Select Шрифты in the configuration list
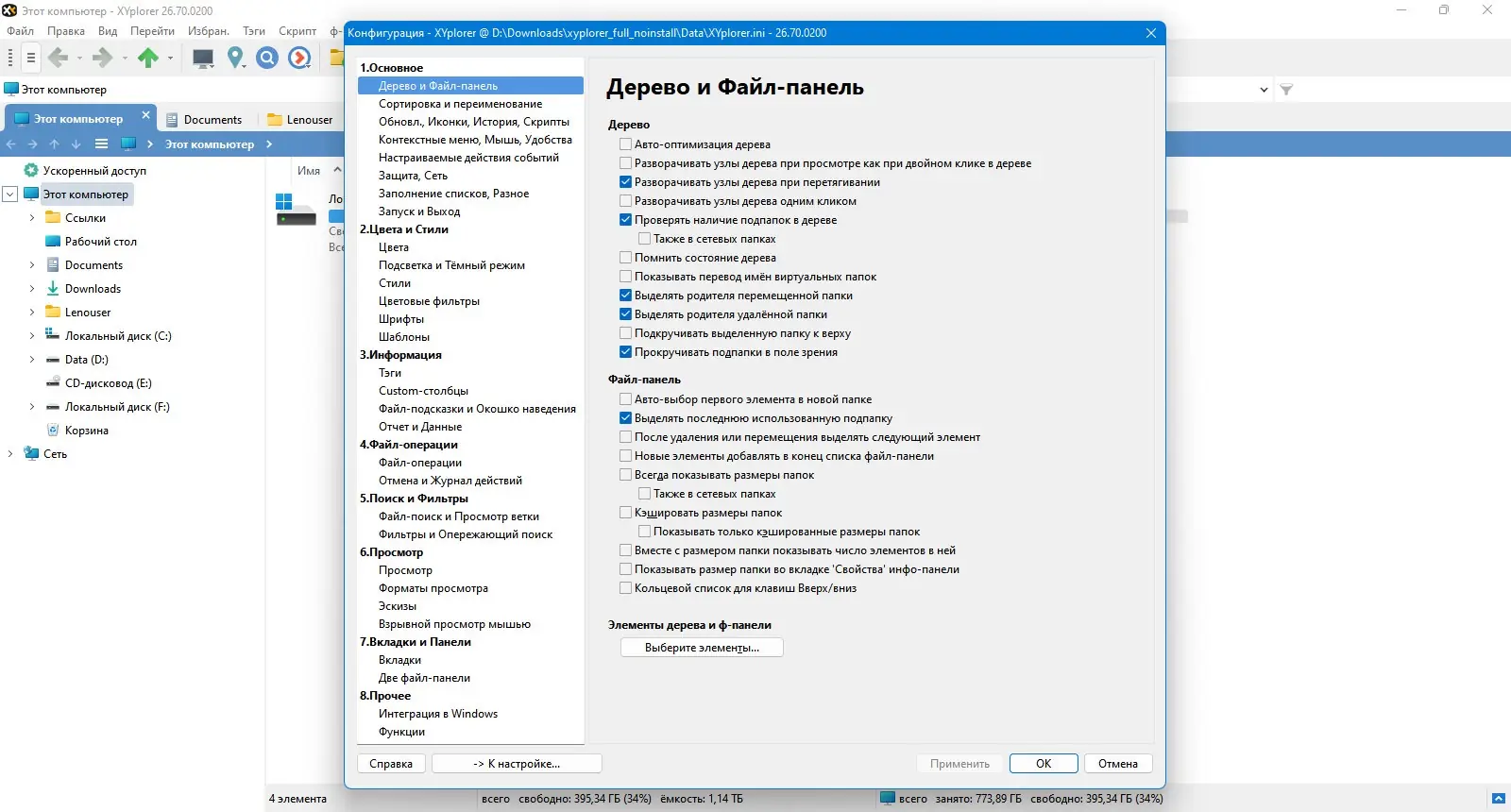Viewport: 1511px width, 812px height. 401,319
